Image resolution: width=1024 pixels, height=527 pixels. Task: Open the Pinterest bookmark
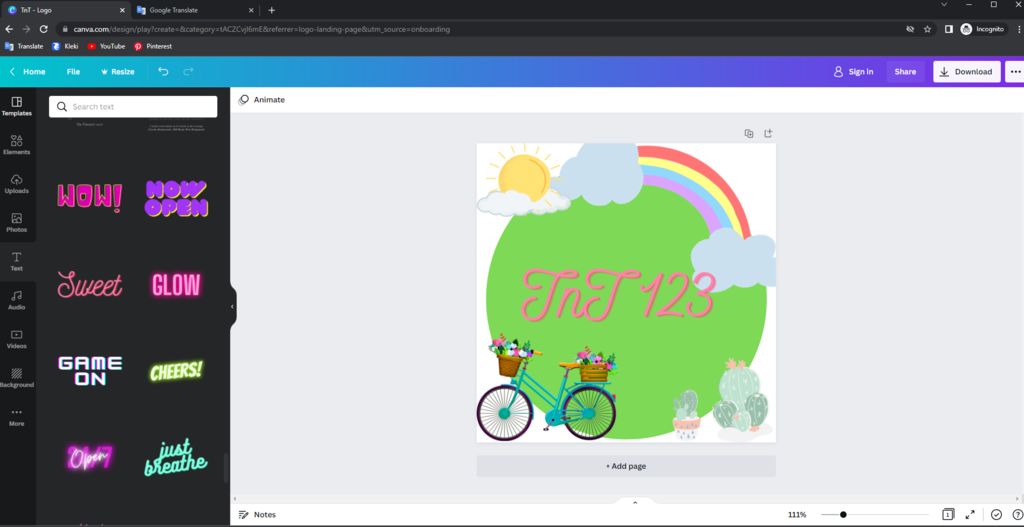pyautogui.click(x=153, y=46)
